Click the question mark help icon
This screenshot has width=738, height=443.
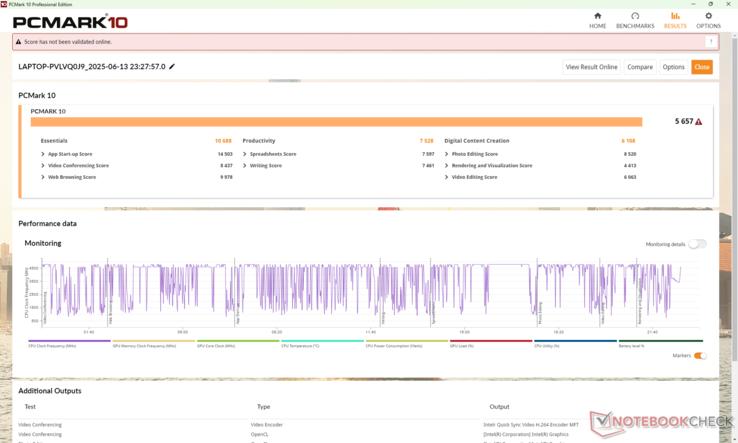711,42
